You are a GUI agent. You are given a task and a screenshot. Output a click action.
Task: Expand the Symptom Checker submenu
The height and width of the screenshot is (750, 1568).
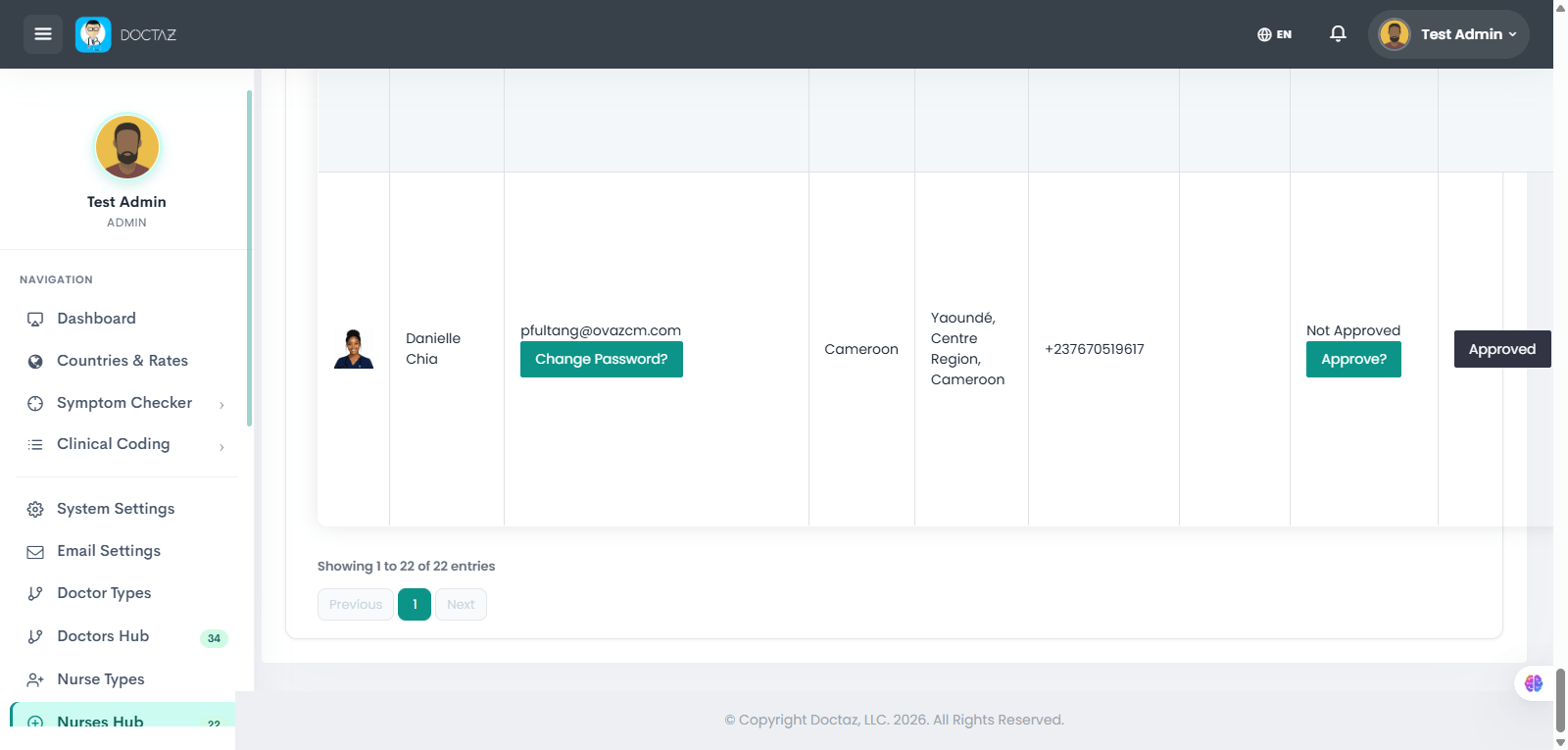click(221, 405)
